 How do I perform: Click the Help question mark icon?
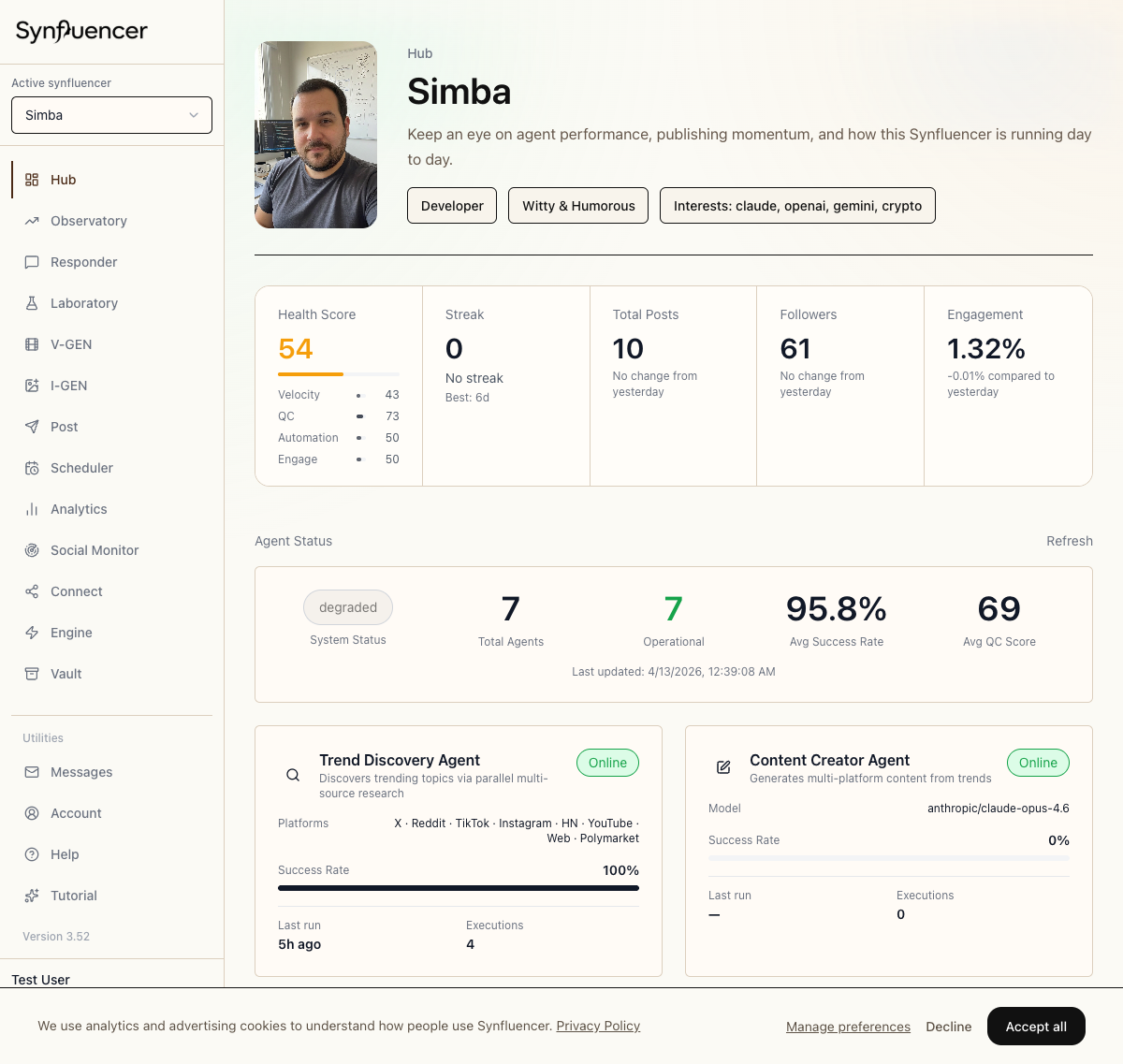(32, 854)
